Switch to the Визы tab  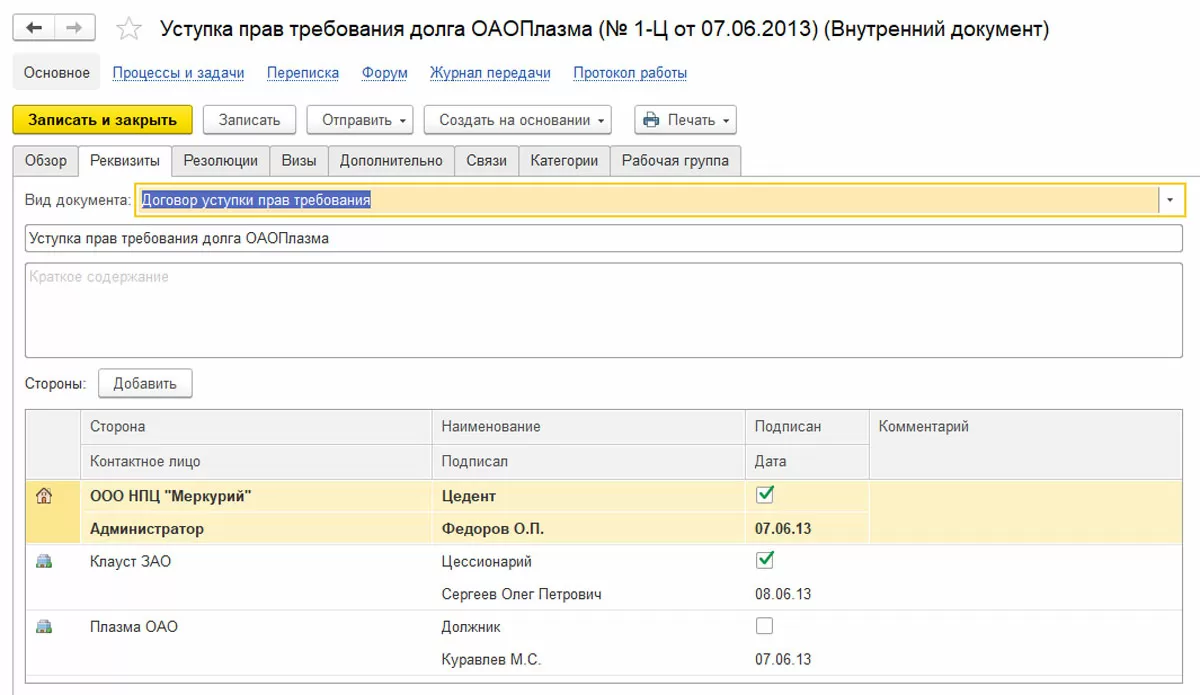click(299, 160)
